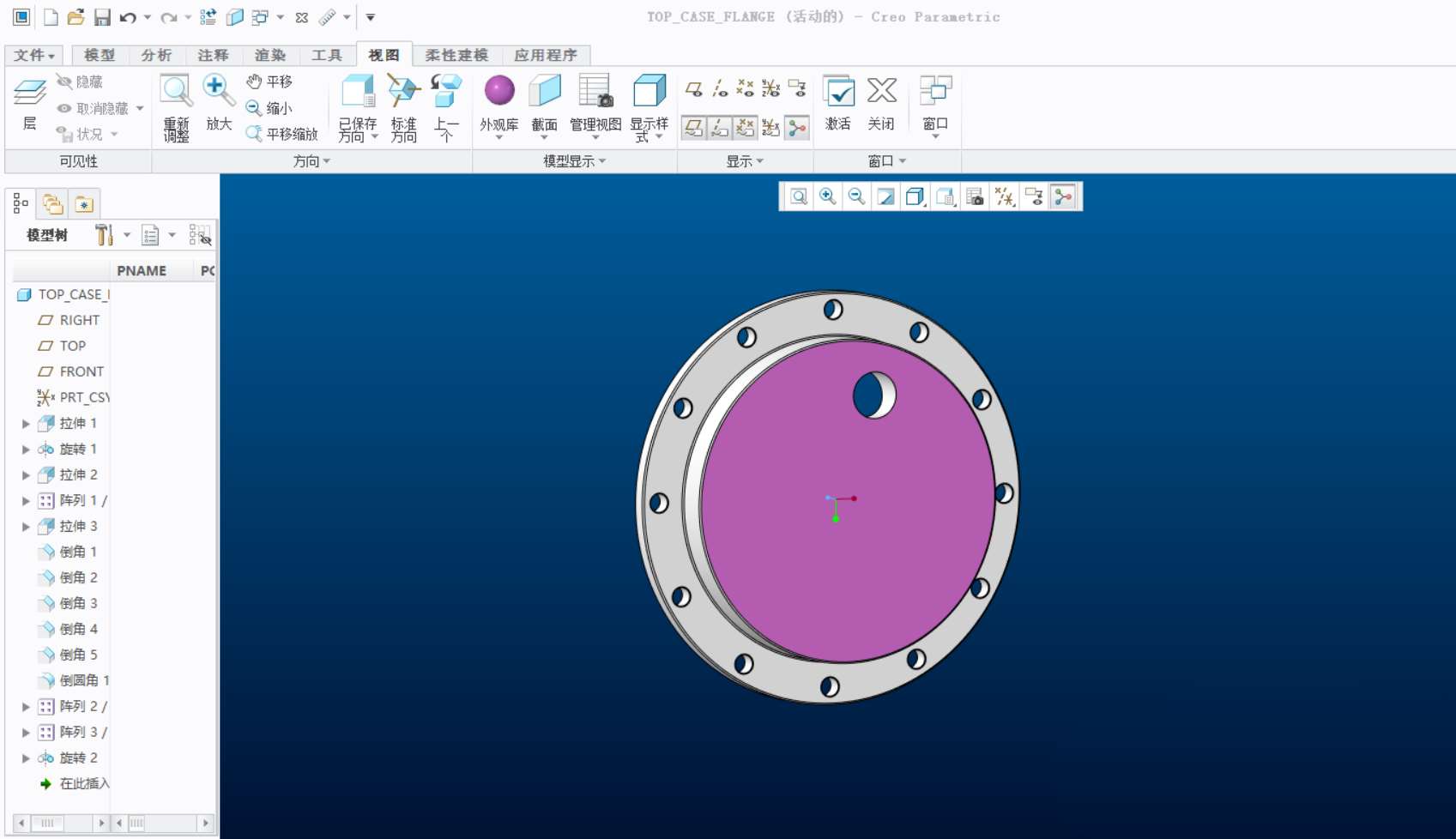Expand 旋转 2 feature in model tree
The width and height of the screenshot is (1456, 839).
[x=26, y=758]
